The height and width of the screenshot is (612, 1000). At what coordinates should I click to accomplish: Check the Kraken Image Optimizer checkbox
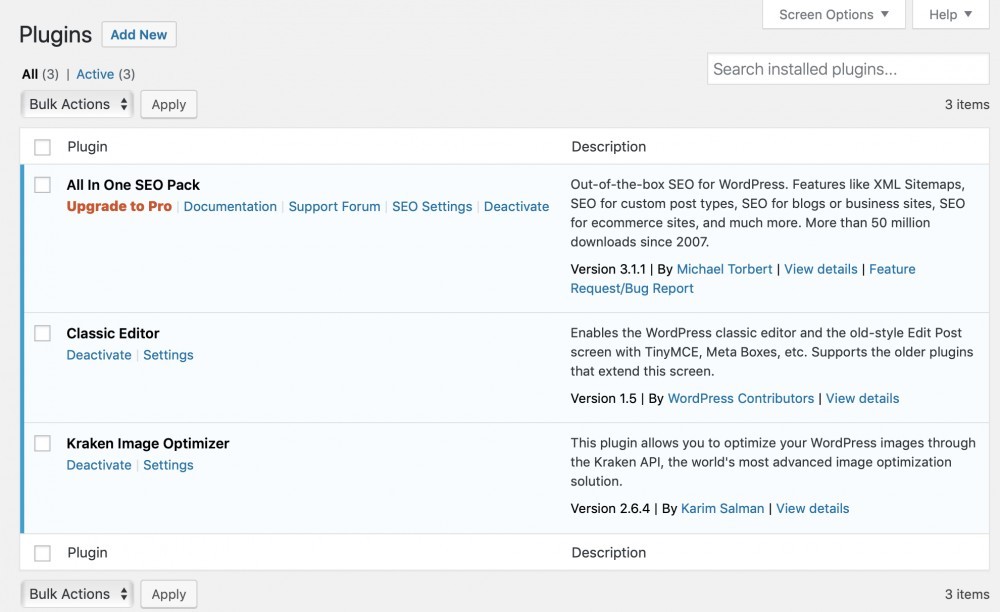[43, 444]
